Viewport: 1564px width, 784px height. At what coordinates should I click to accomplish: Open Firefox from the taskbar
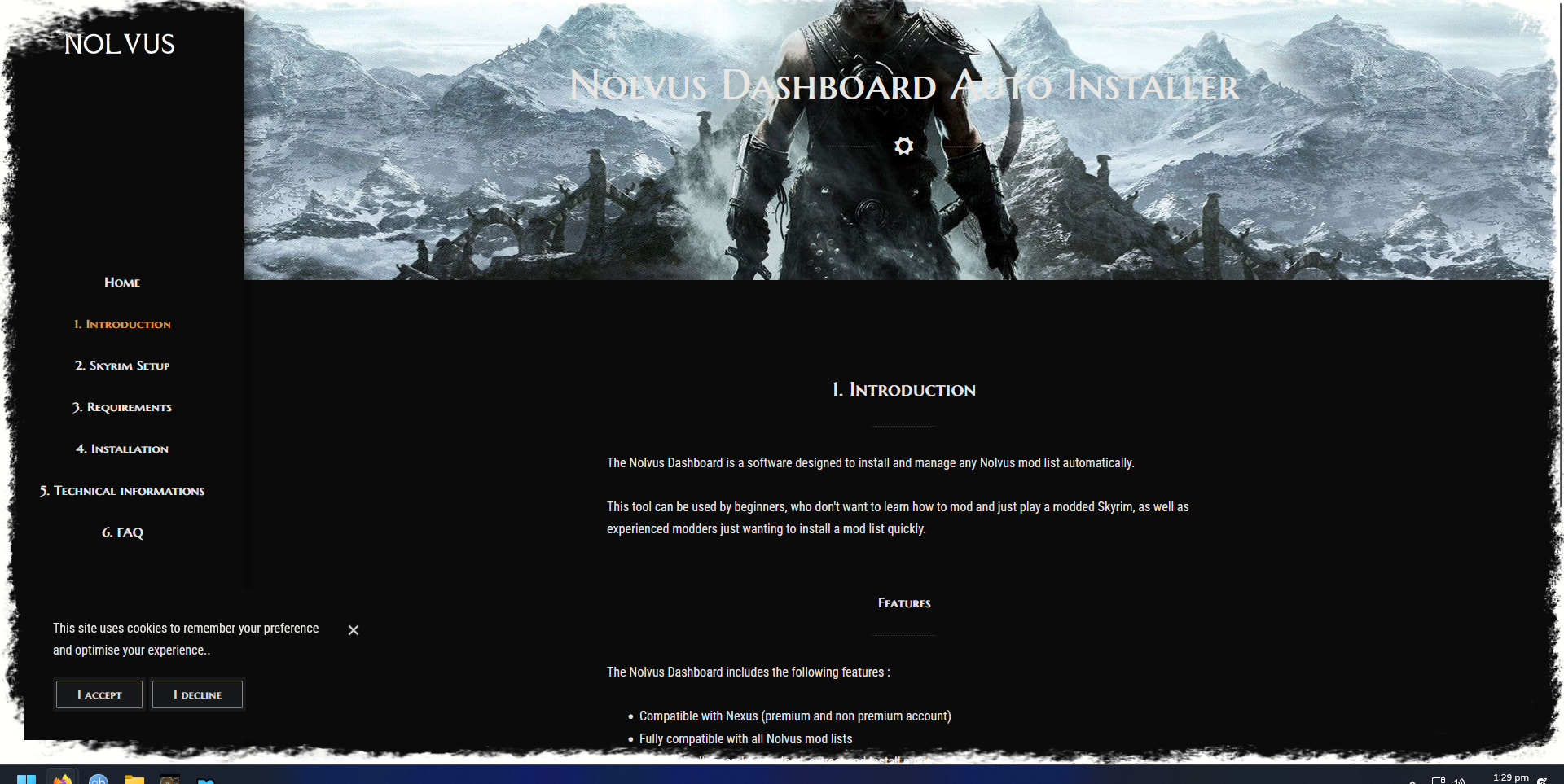pyautogui.click(x=62, y=779)
